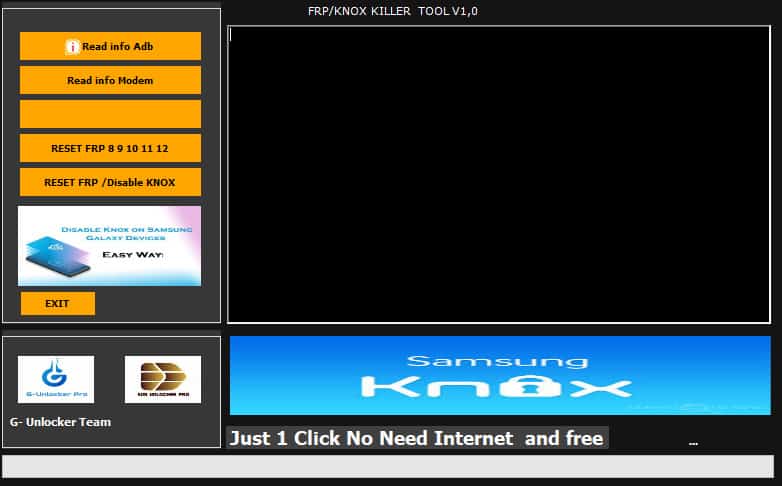Click the SIM Unlocker Pro logo
The height and width of the screenshot is (486, 782).
point(163,379)
